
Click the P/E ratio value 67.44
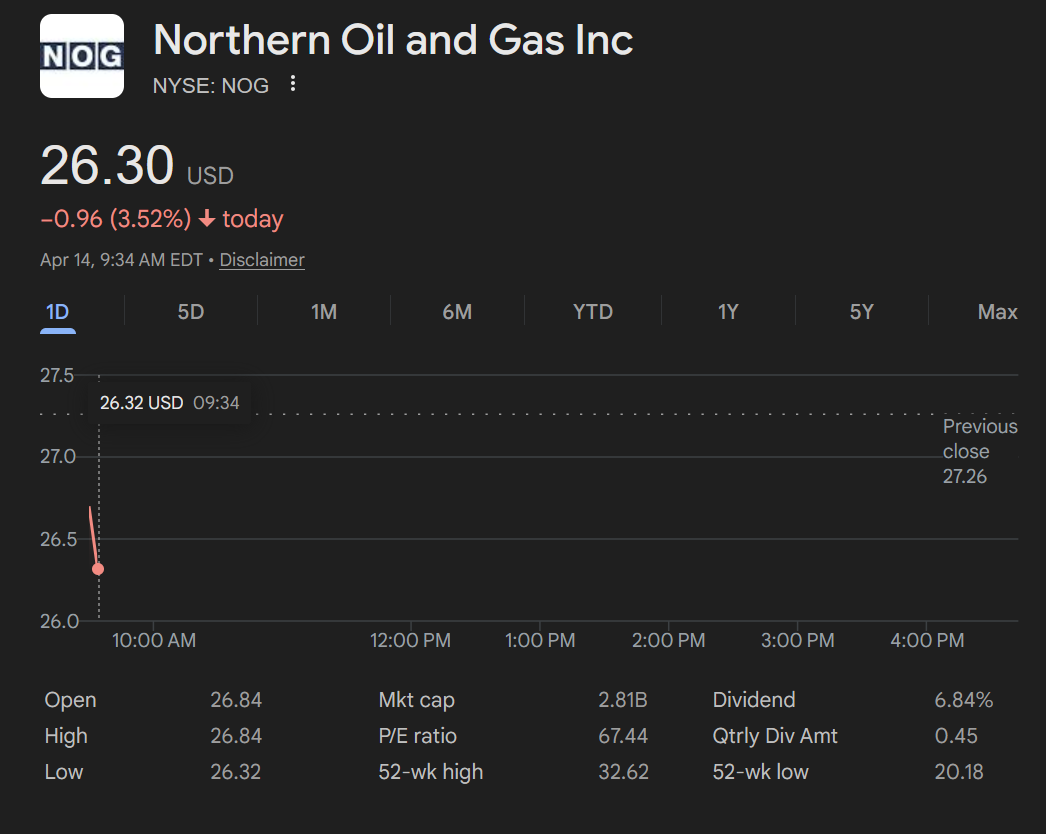[x=623, y=736]
